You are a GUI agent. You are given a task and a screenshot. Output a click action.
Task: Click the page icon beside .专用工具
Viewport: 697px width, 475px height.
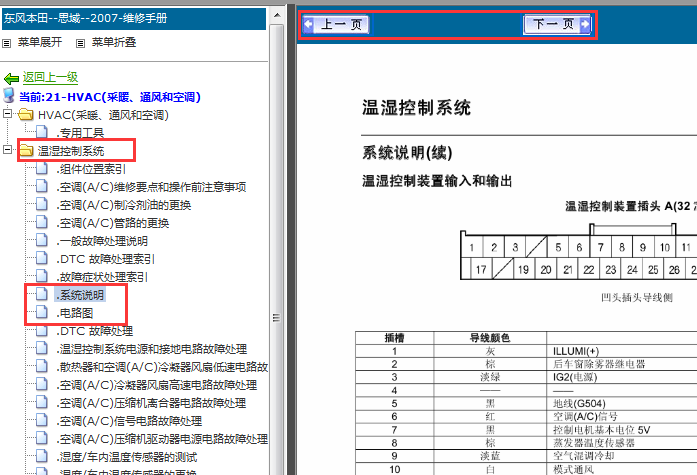(42, 132)
